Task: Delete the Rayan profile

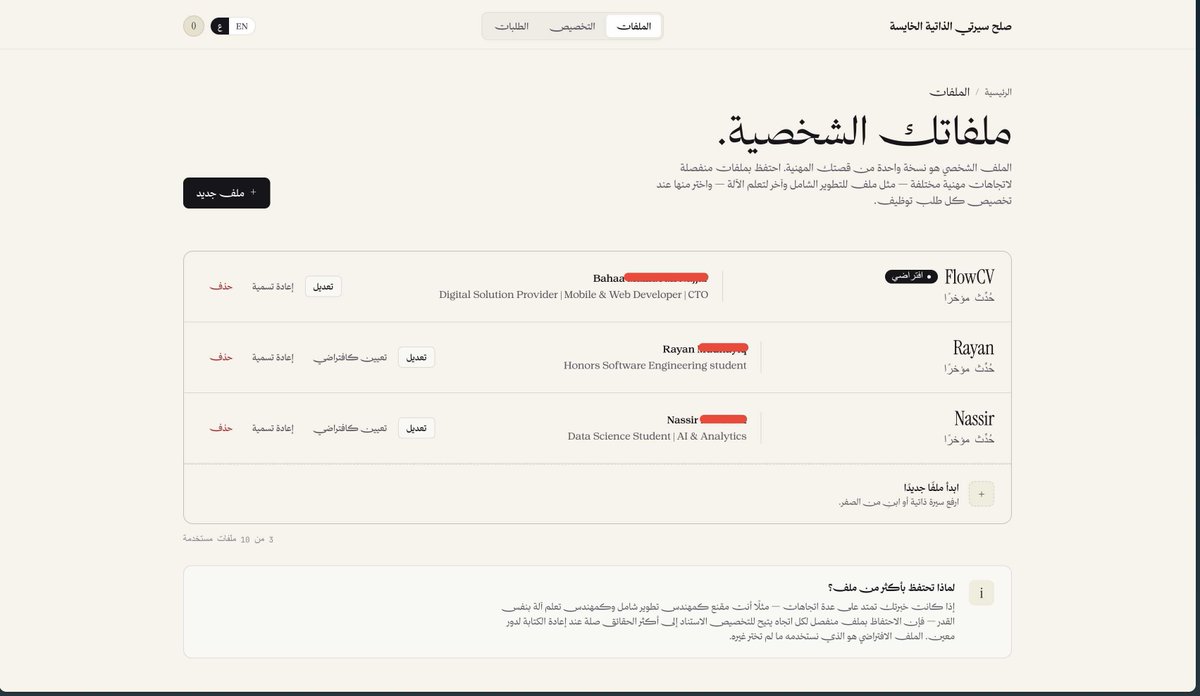Action: coord(221,357)
